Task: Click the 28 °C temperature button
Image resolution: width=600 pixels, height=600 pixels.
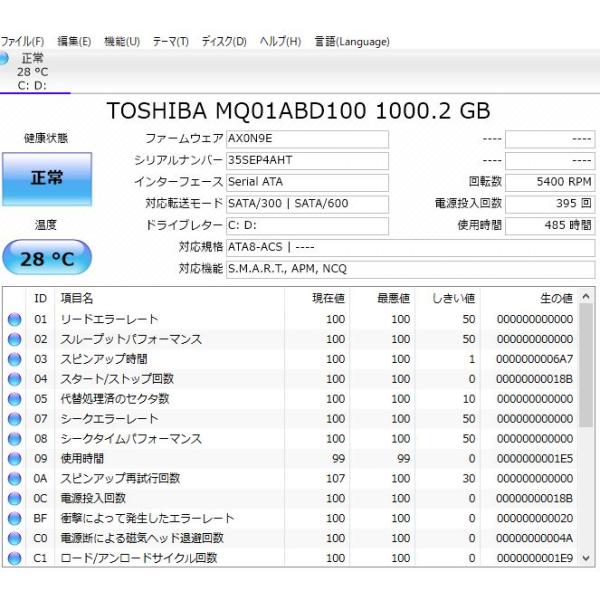Action: point(47,258)
